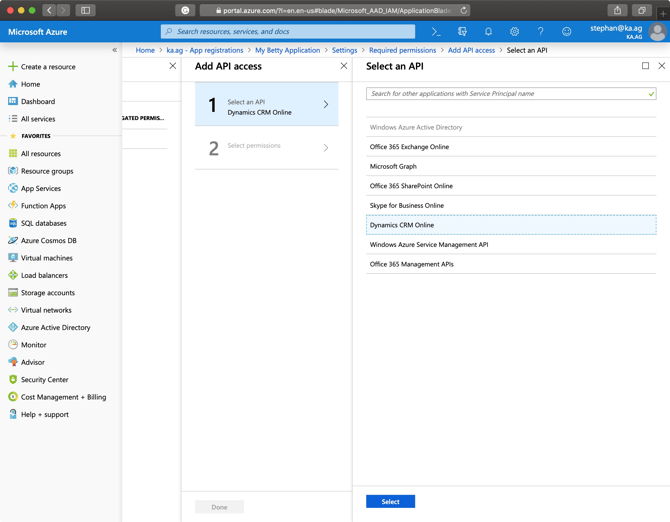This screenshot has height=522, width=670.
Task: Select Dynamics CRM Online API
Action: click(511, 225)
